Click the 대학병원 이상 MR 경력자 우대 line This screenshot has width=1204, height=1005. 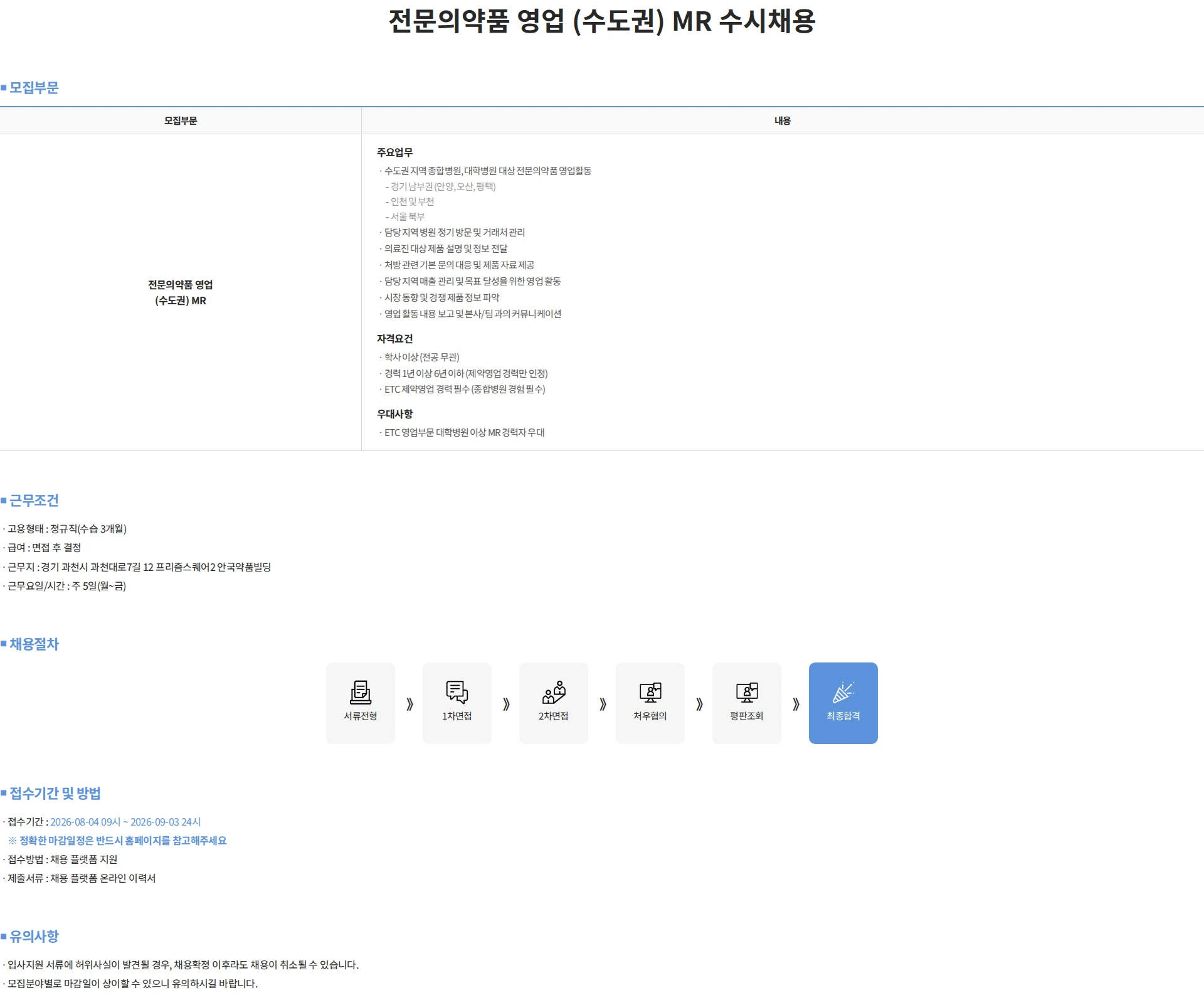[462, 432]
